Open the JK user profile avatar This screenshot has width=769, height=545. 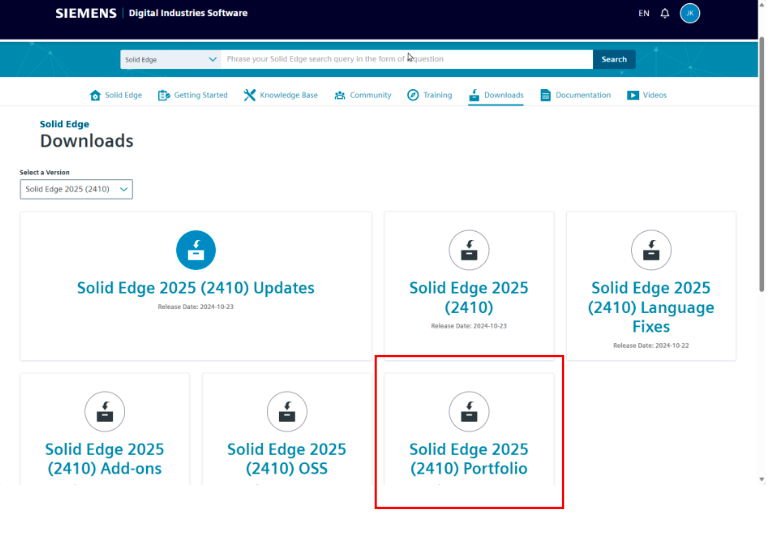click(690, 13)
